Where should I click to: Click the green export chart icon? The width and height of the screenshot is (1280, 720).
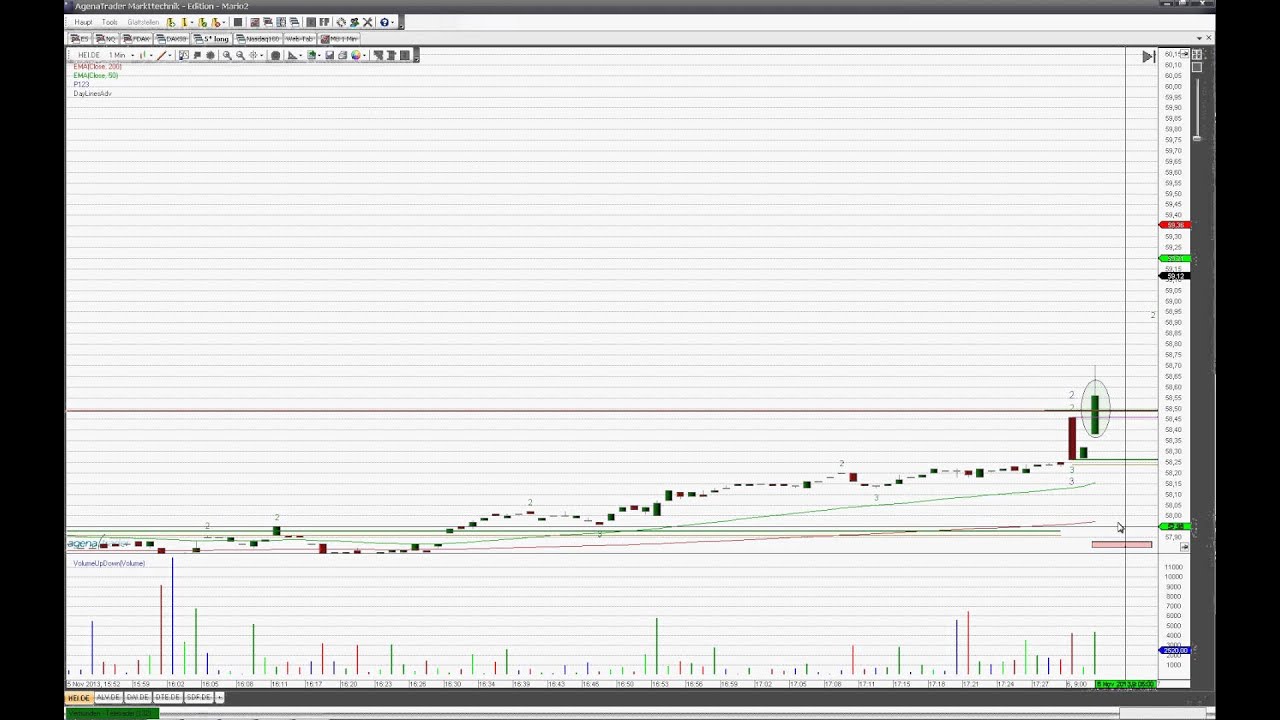(x=311, y=55)
